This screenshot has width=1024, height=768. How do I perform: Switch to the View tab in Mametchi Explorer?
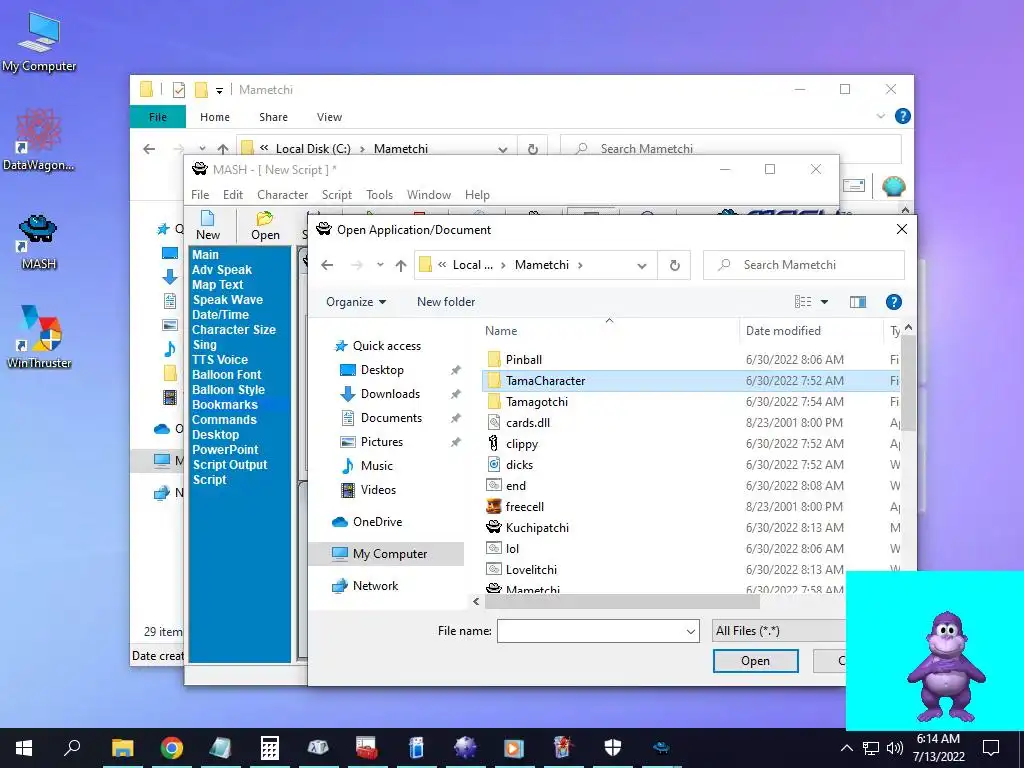pyautogui.click(x=329, y=117)
